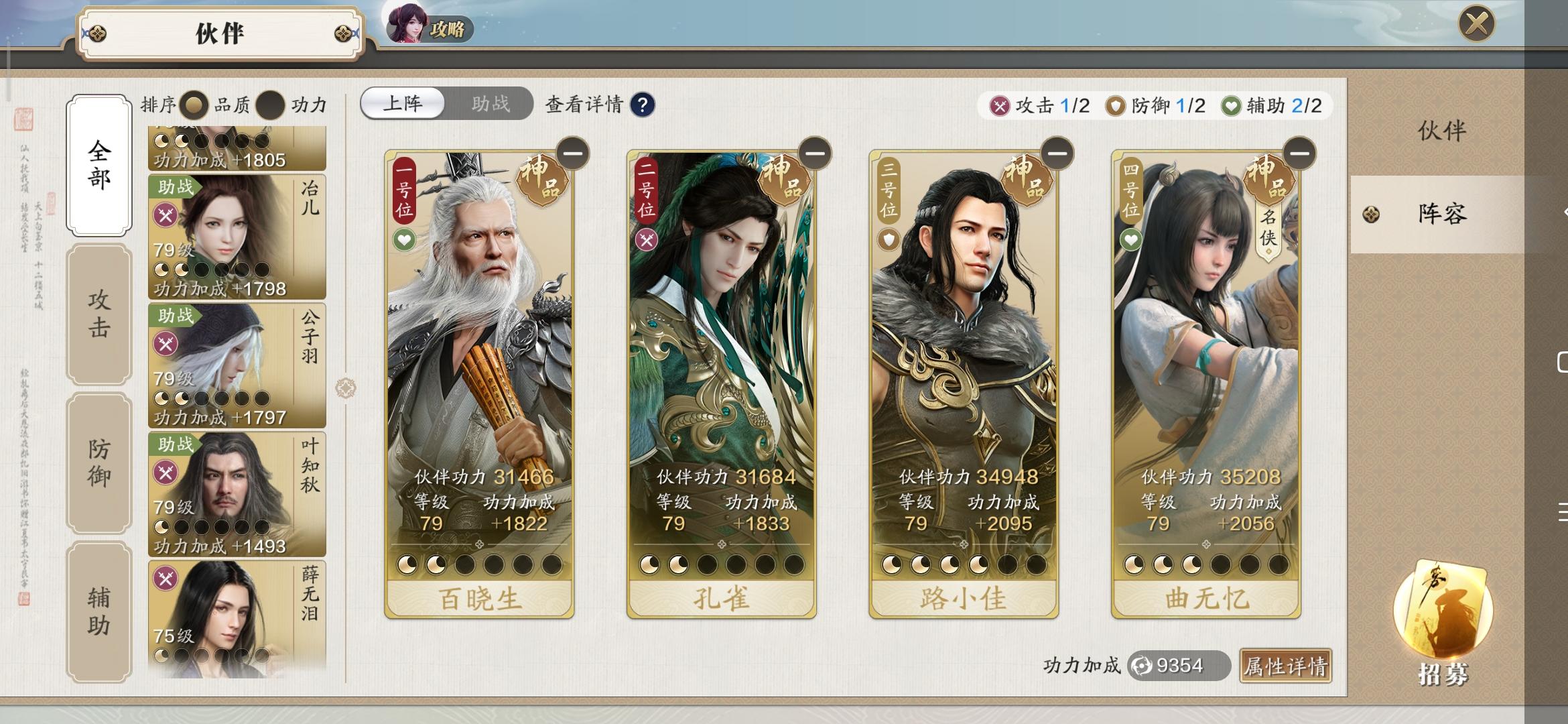This screenshot has width=1568, height=724.
Task: Switch the toggle to 助战
Action: tap(491, 104)
